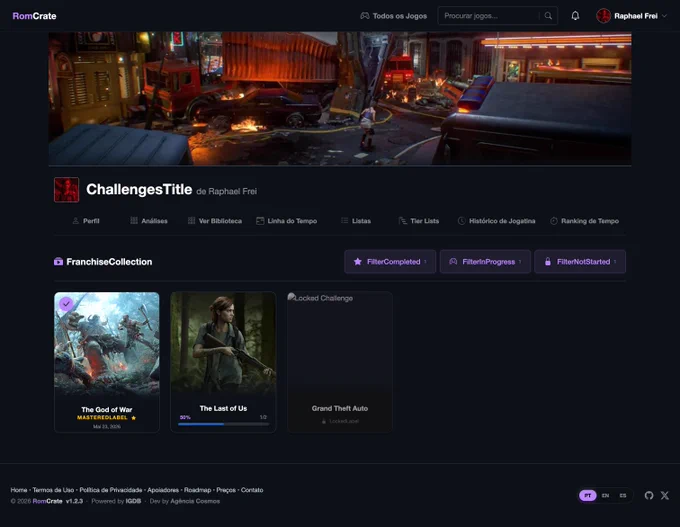The width and height of the screenshot is (680, 527).
Task: Toggle the FilterNotStarted filter
Action: 580,262
